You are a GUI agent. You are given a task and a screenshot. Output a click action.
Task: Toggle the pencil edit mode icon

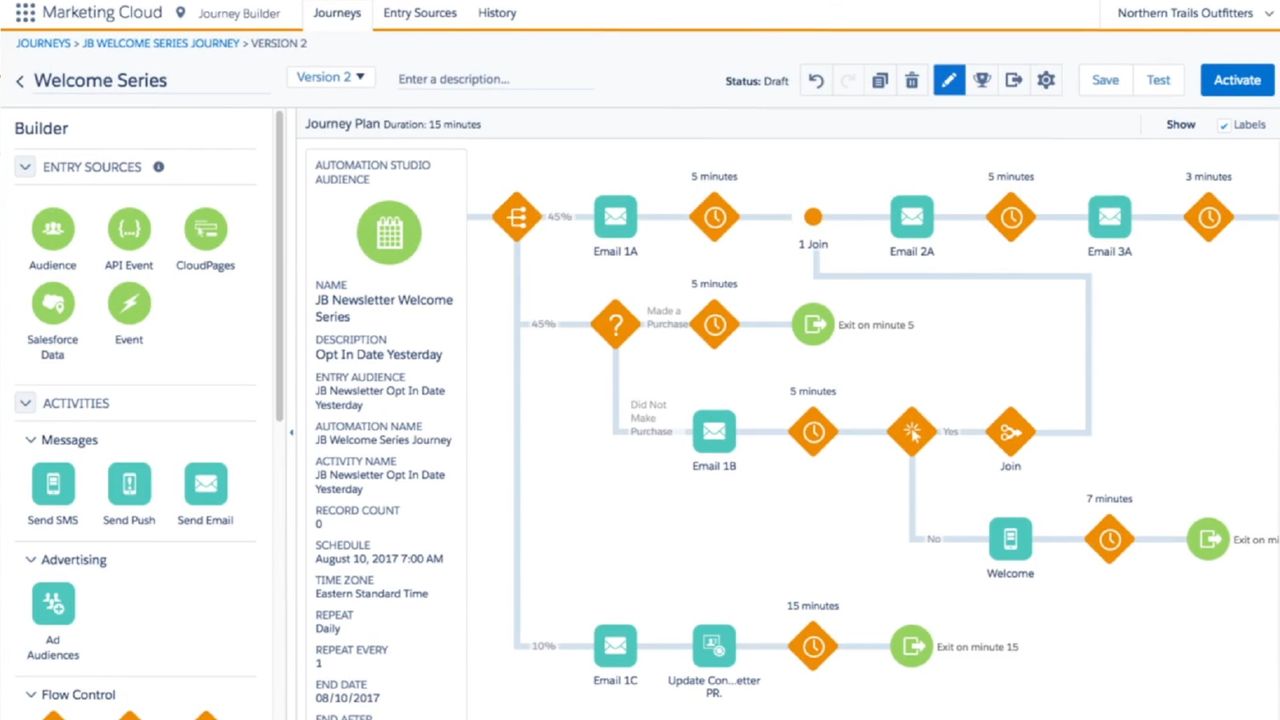(x=949, y=80)
